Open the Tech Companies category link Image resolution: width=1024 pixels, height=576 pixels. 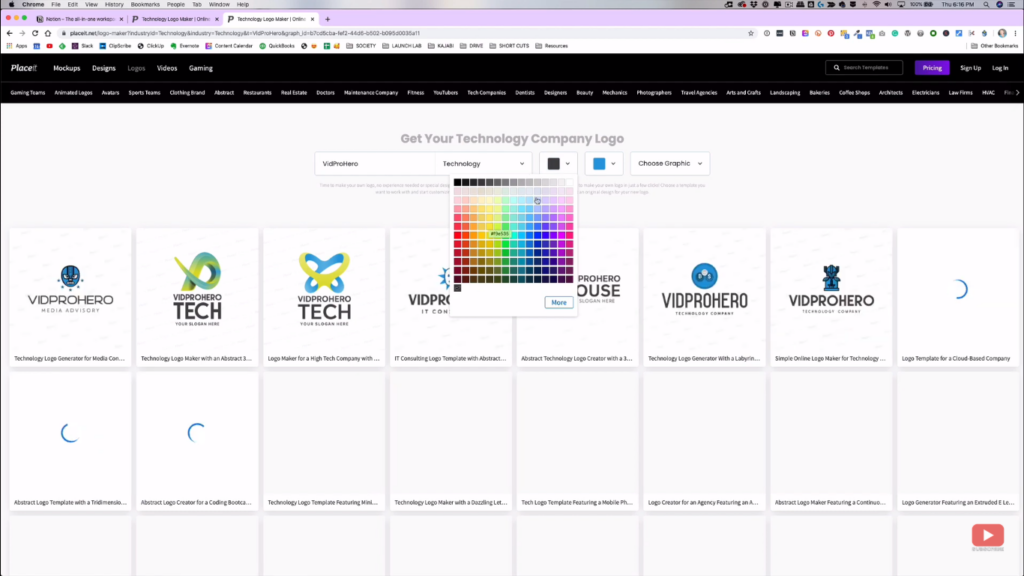pyautogui.click(x=487, y=93)
